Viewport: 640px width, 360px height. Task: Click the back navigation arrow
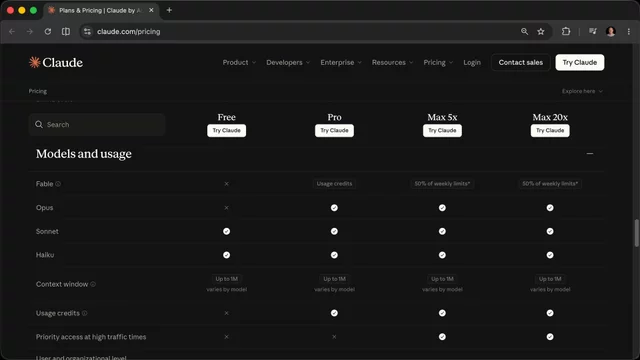pyautogui.click(x=12, y=31)
